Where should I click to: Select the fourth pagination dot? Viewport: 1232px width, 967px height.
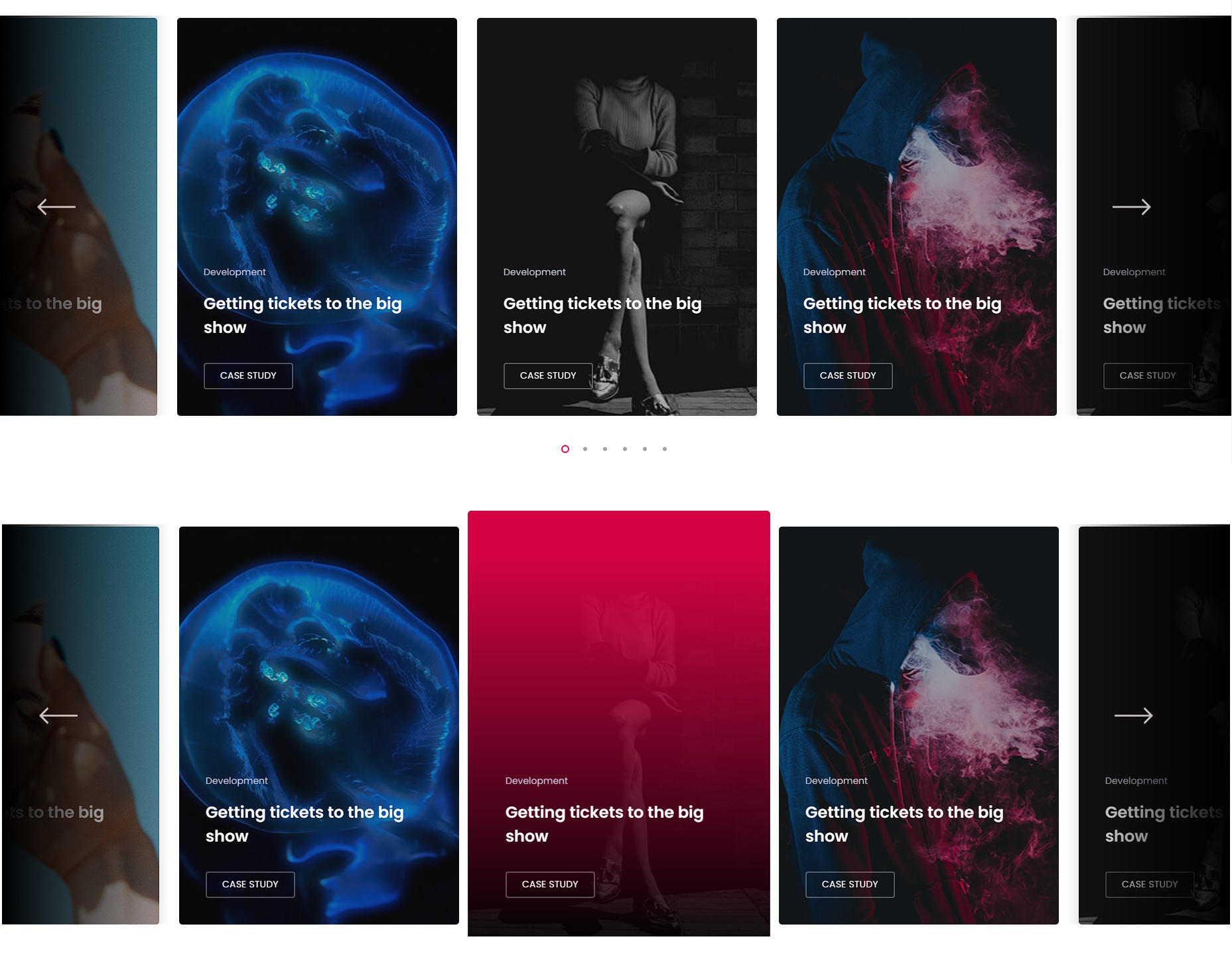(625, 449)
